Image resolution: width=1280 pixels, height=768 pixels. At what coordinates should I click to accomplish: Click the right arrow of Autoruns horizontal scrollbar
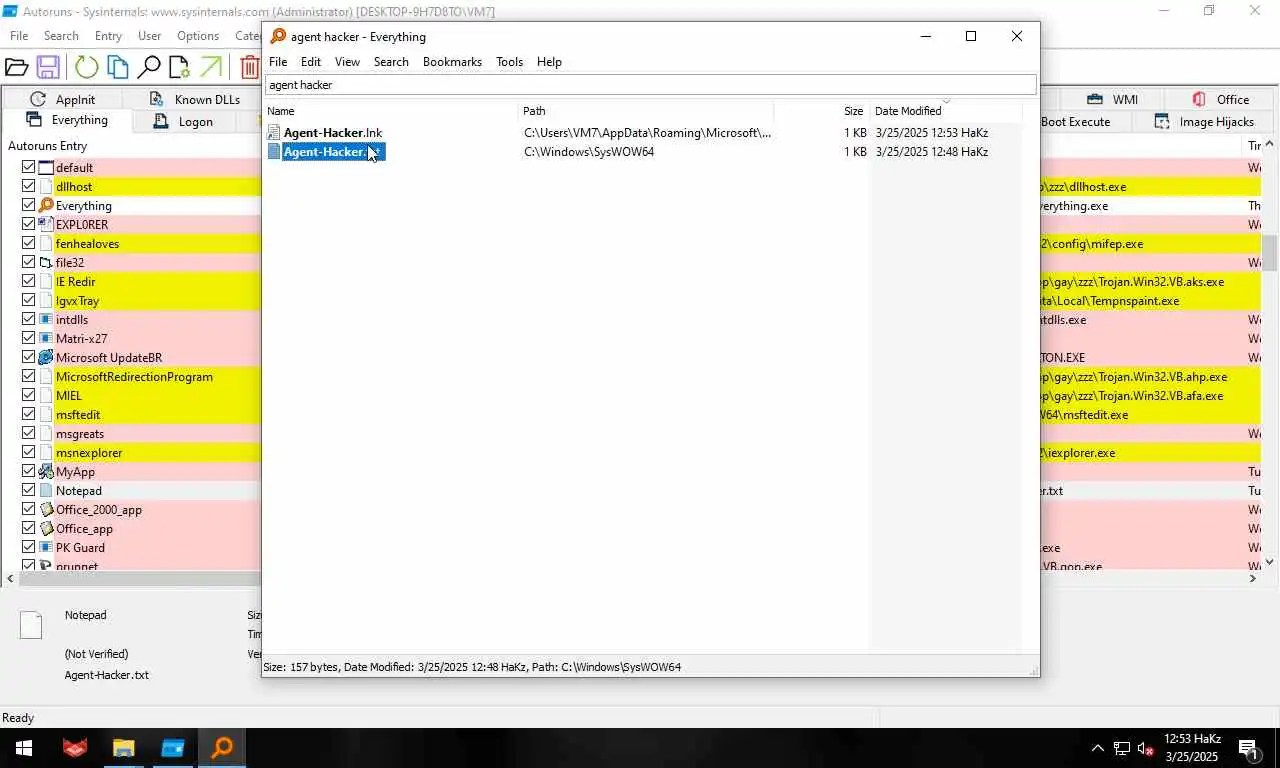click(1253, 578)
